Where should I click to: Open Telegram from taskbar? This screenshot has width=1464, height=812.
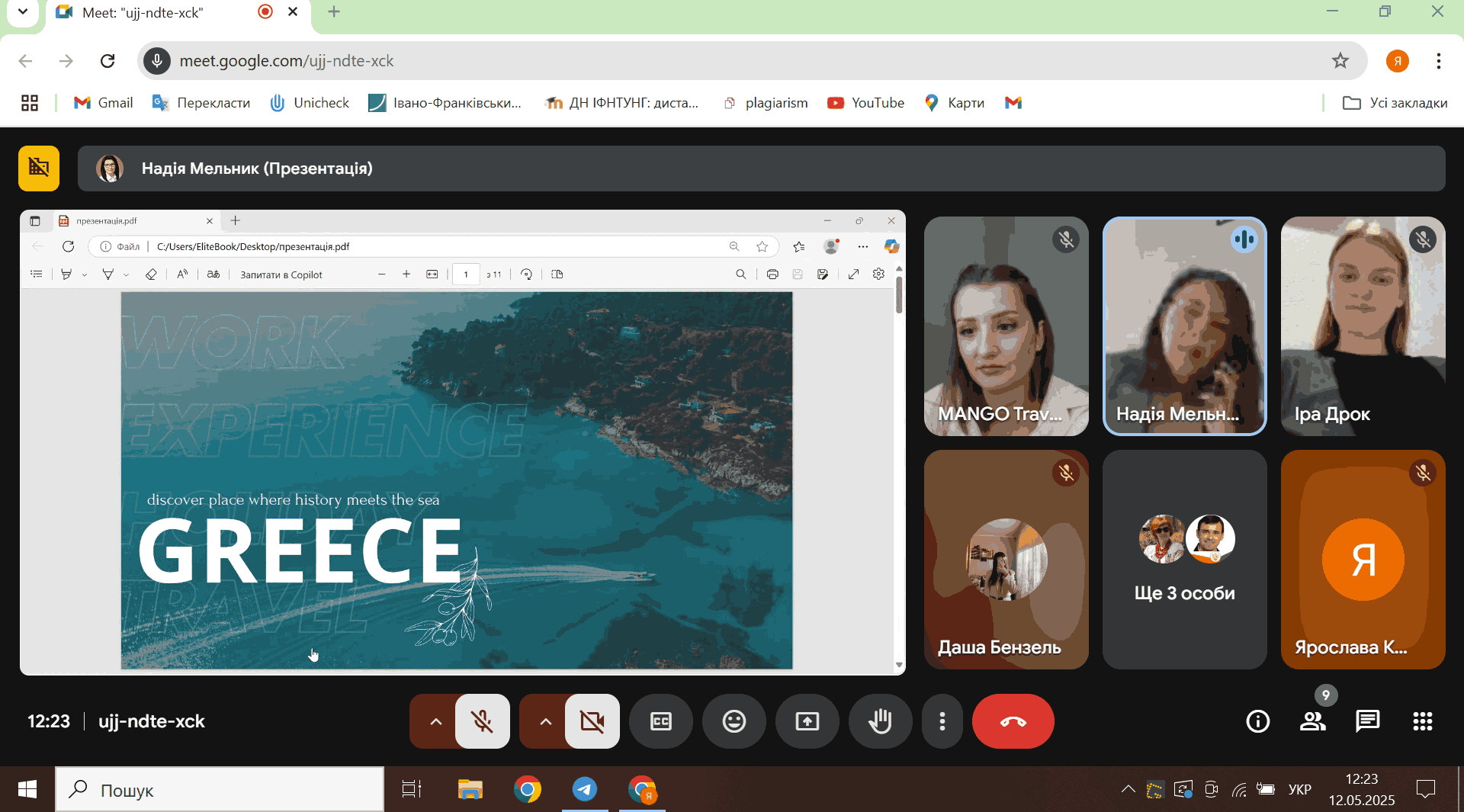click(x=585, y=790)
